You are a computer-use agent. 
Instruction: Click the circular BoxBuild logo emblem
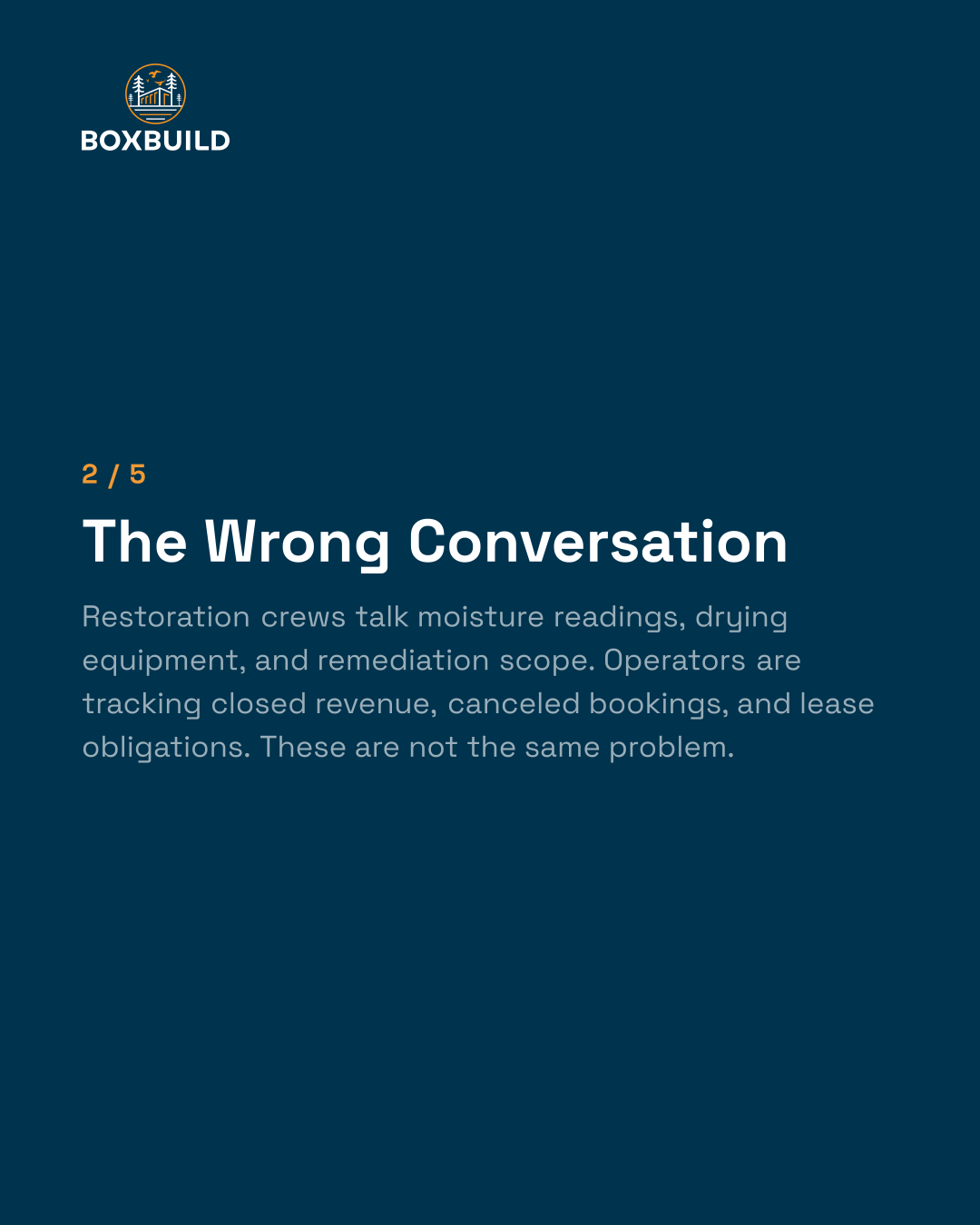[x=155, y=94]
